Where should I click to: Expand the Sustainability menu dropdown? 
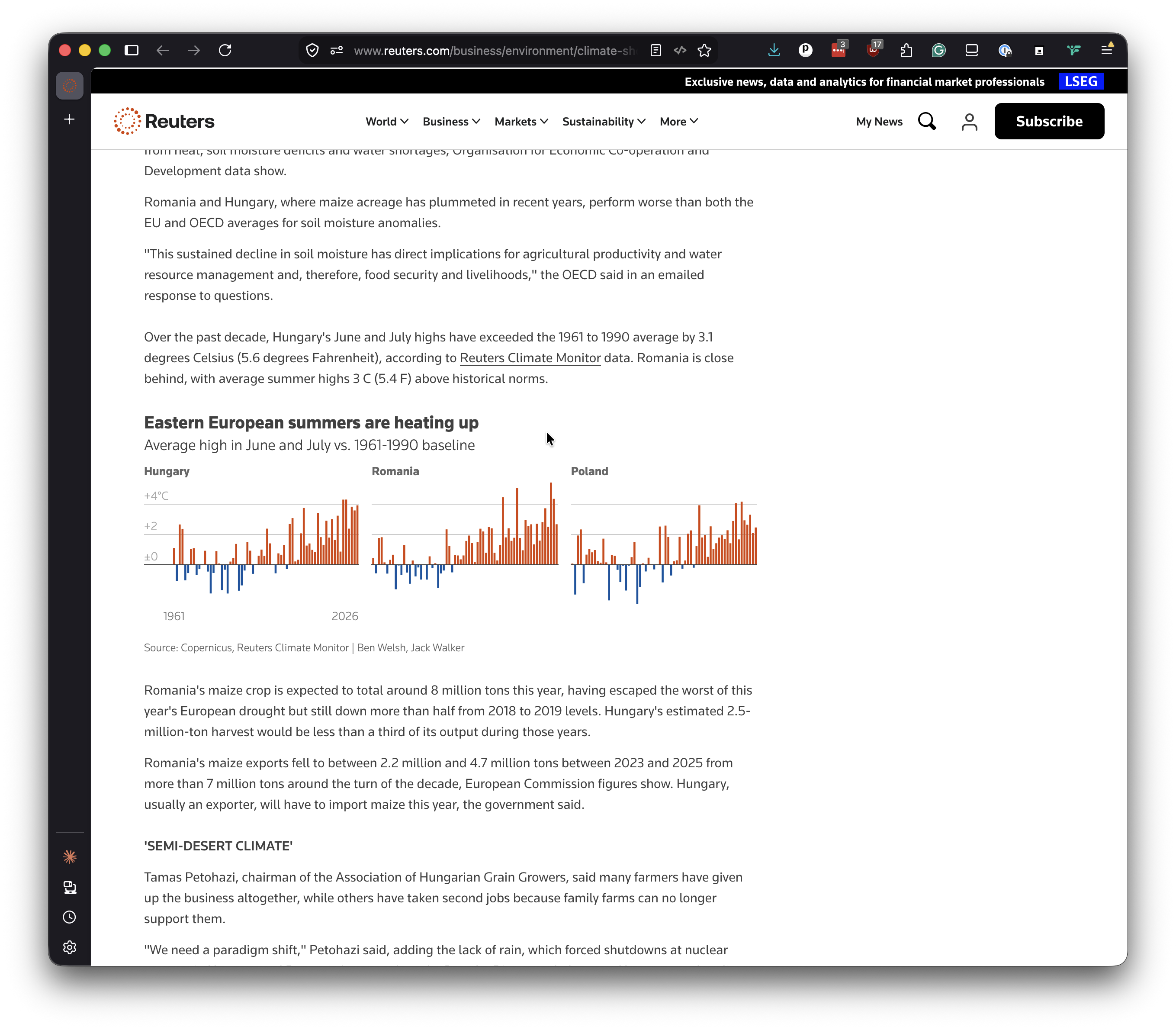(604, 121)
